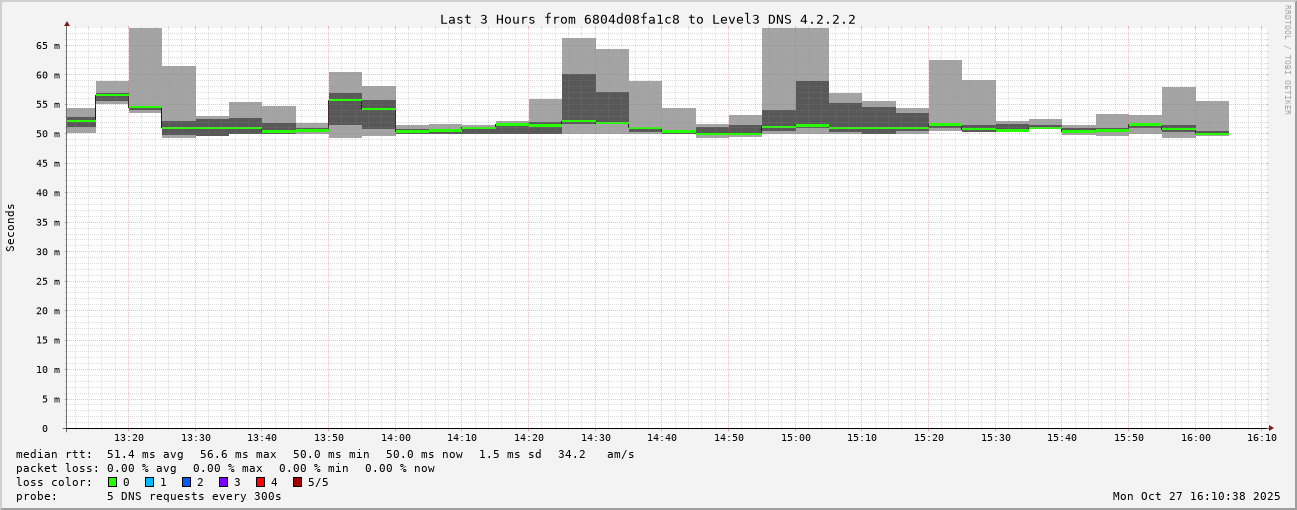Click the 16:10 time axis label
The image size is (1297, 510).
[1261, 438]
